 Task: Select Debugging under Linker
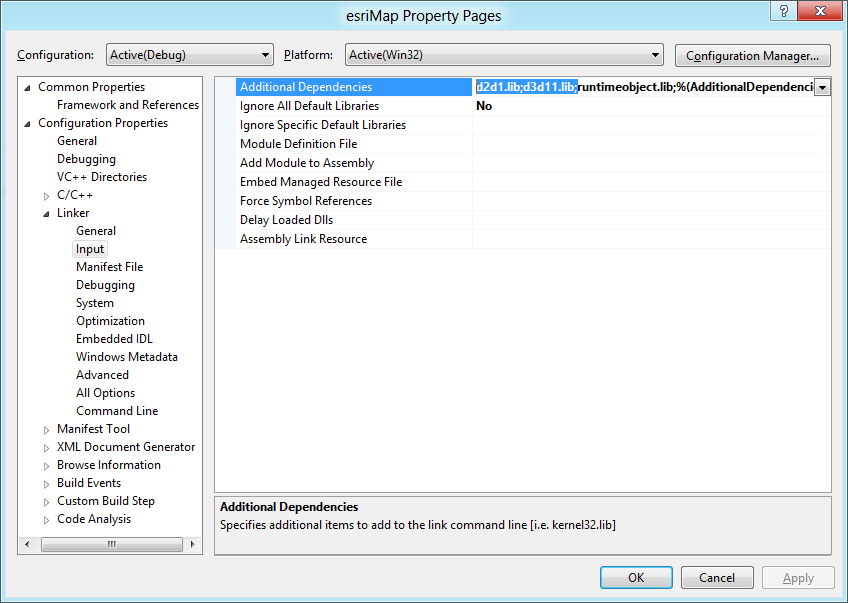(105, 285)
